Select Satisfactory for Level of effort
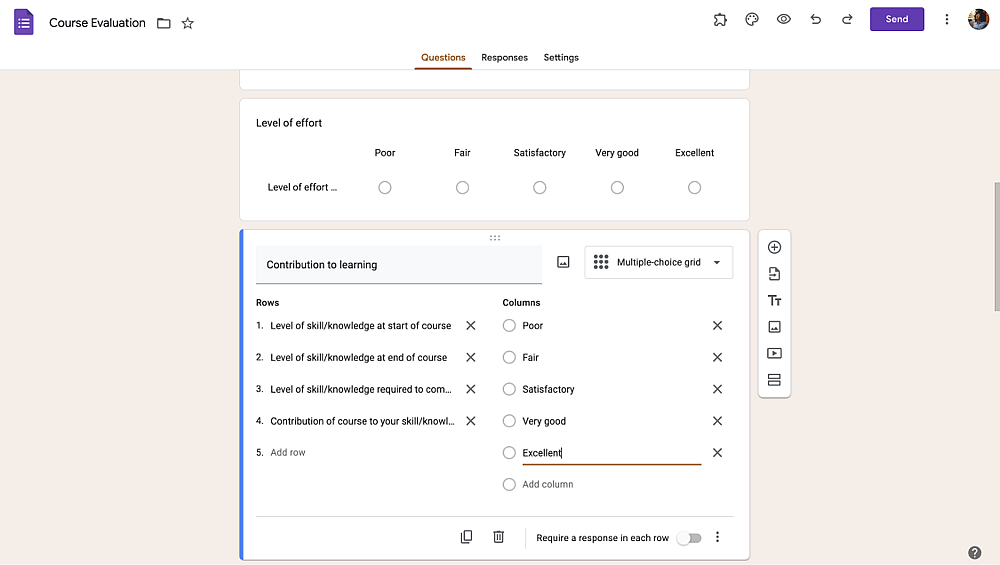 [540, 187]
